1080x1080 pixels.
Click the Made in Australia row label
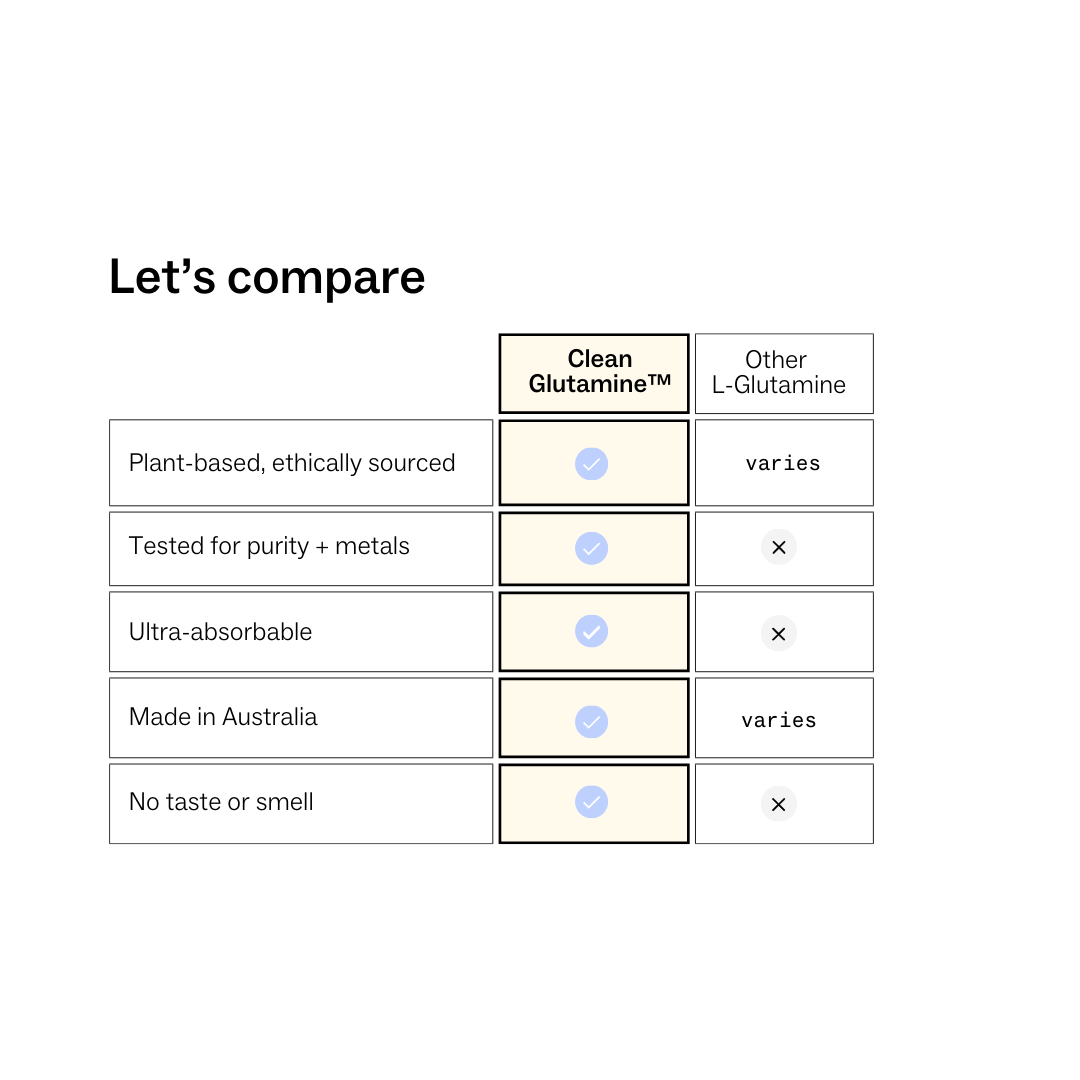pos(223,717)
